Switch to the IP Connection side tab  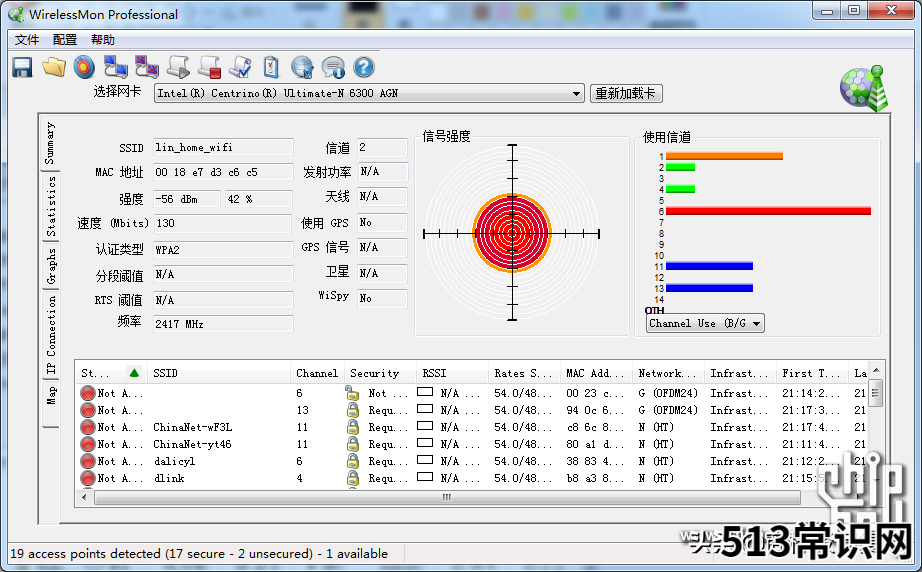(51, 334)
